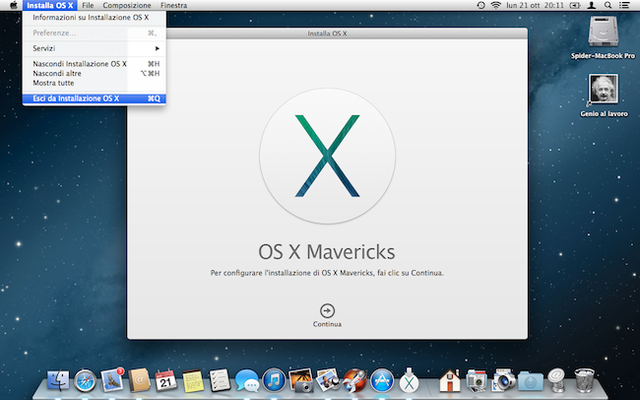Open Launchpad rocket icon
Screen dimensions: 640x400
pos(355,380)
